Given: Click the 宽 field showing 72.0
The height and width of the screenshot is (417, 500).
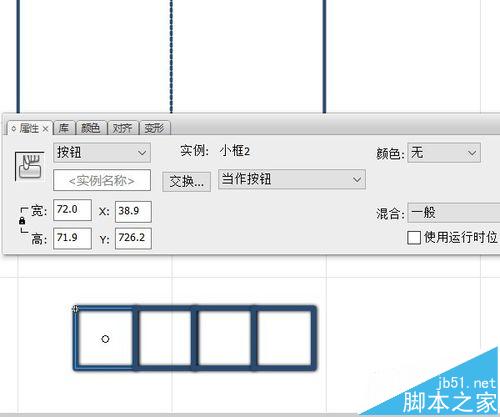Looking at the screenshot, I should [x=72, y=210].
